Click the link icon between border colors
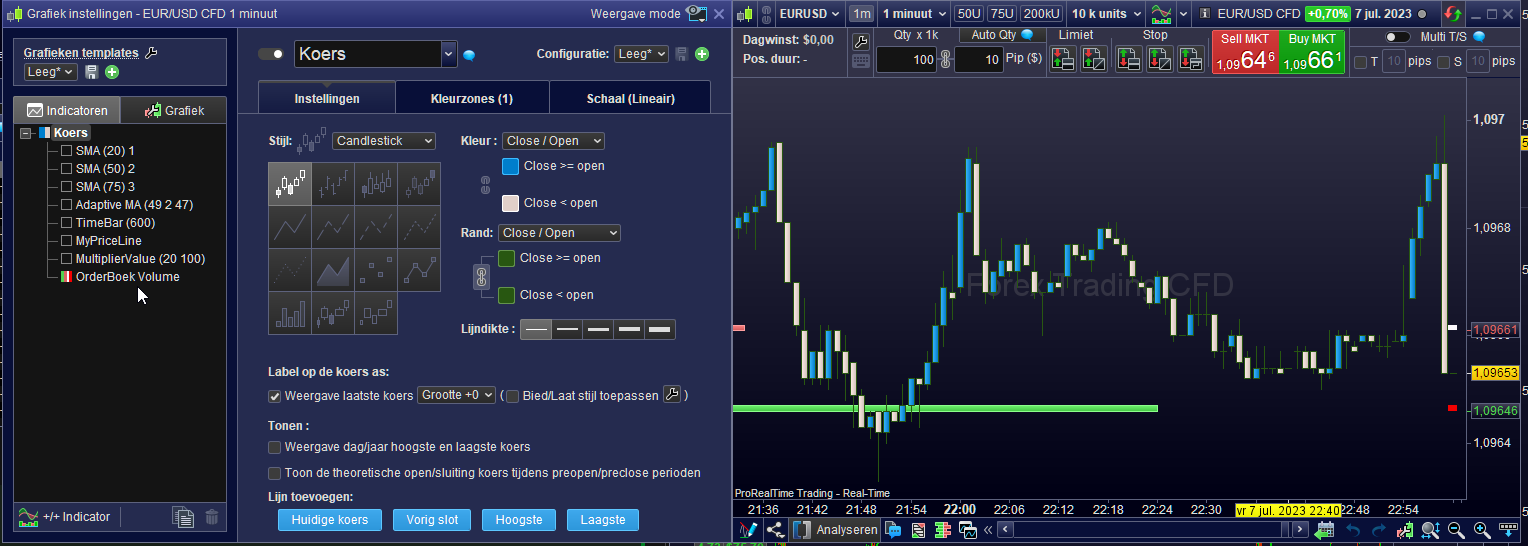Viewport: 1528px width, 546px height. [482, 275]
